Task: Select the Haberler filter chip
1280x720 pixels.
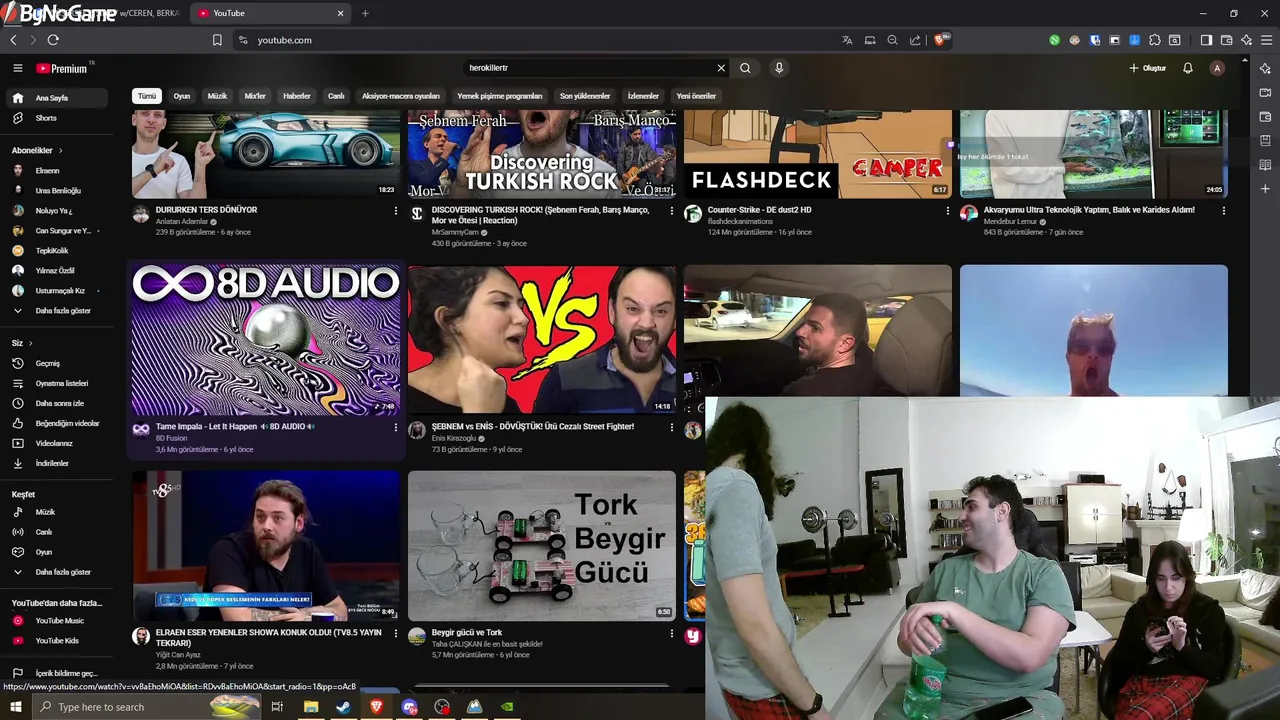Action: (x=297, y=96)
